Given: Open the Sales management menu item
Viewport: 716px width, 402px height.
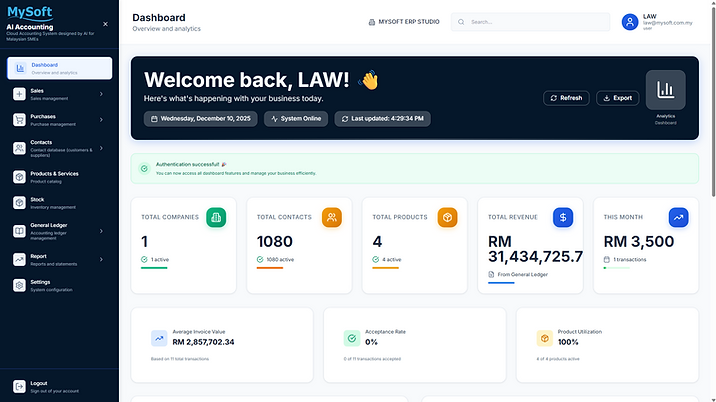Looking at the screenshot, I should tap(59, 94).
